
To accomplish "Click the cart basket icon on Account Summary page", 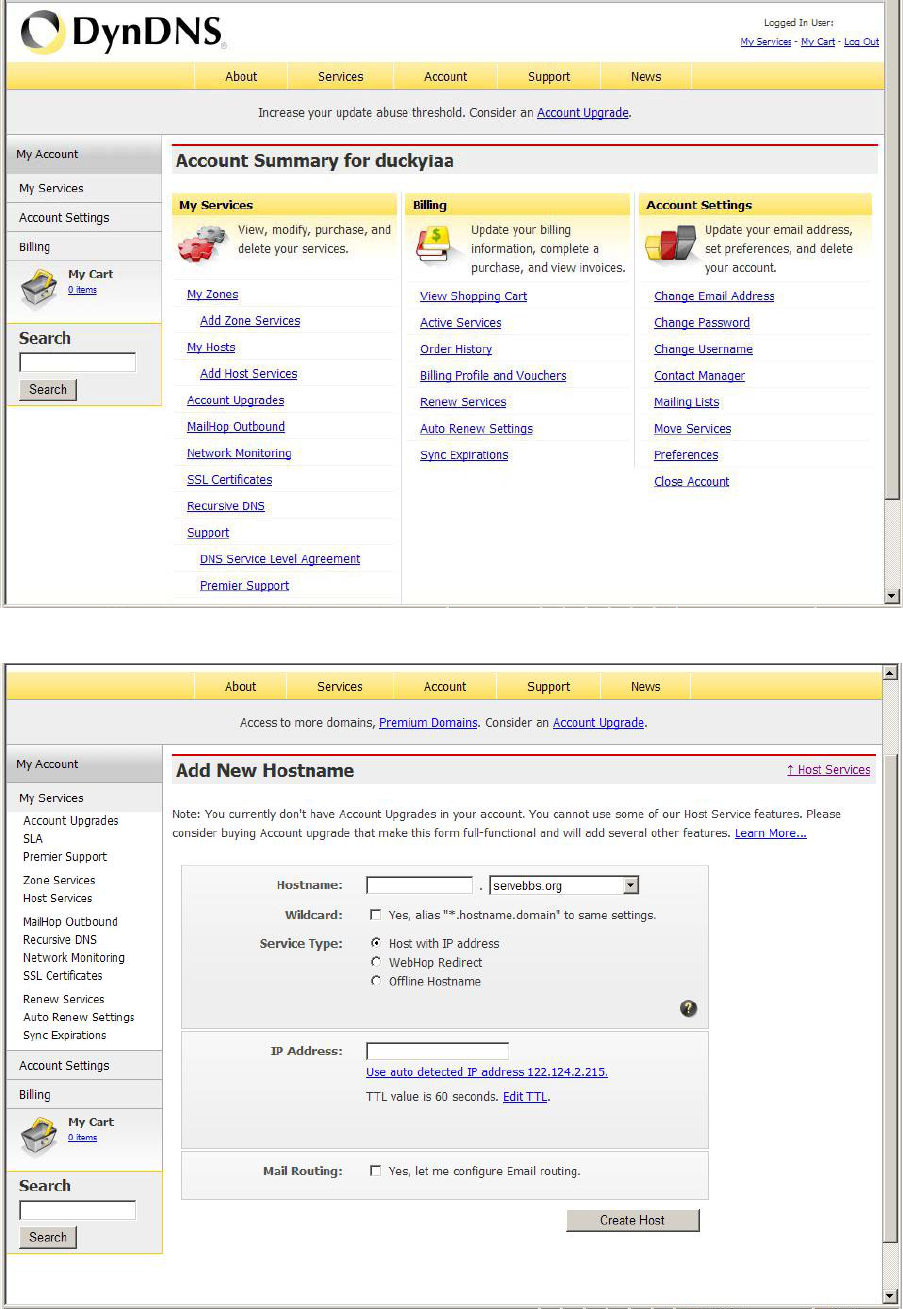I will [41, 287].
